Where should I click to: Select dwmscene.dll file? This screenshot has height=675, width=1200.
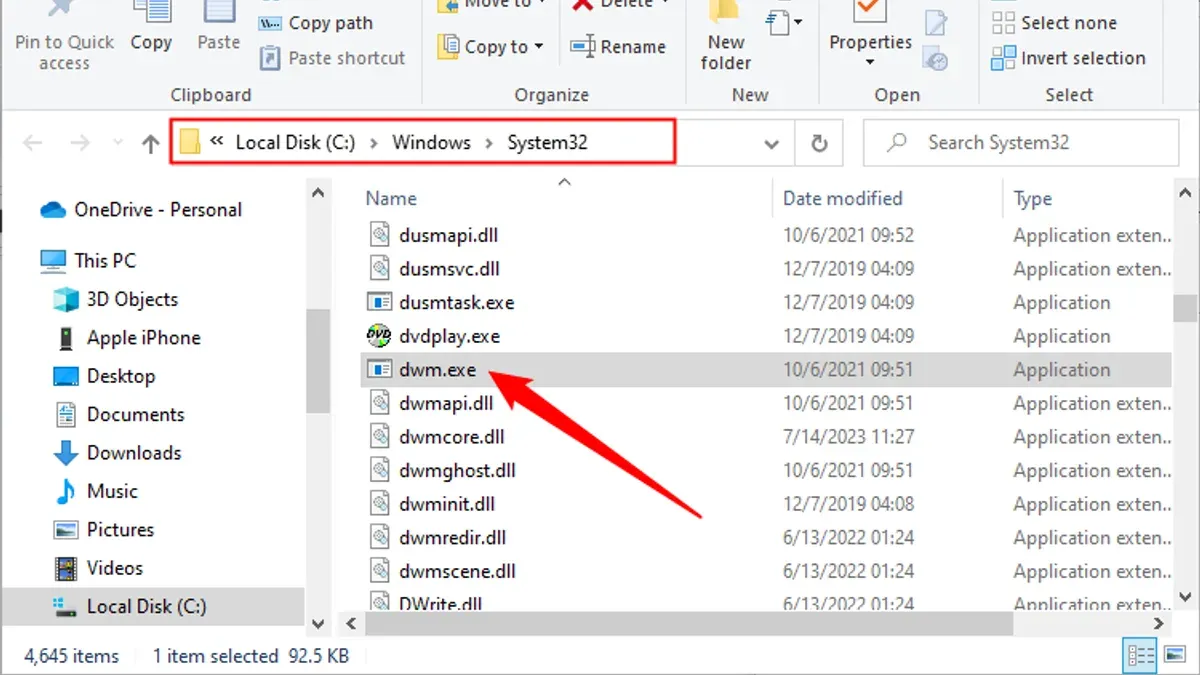pyautogui.click(x=457, y=571)
